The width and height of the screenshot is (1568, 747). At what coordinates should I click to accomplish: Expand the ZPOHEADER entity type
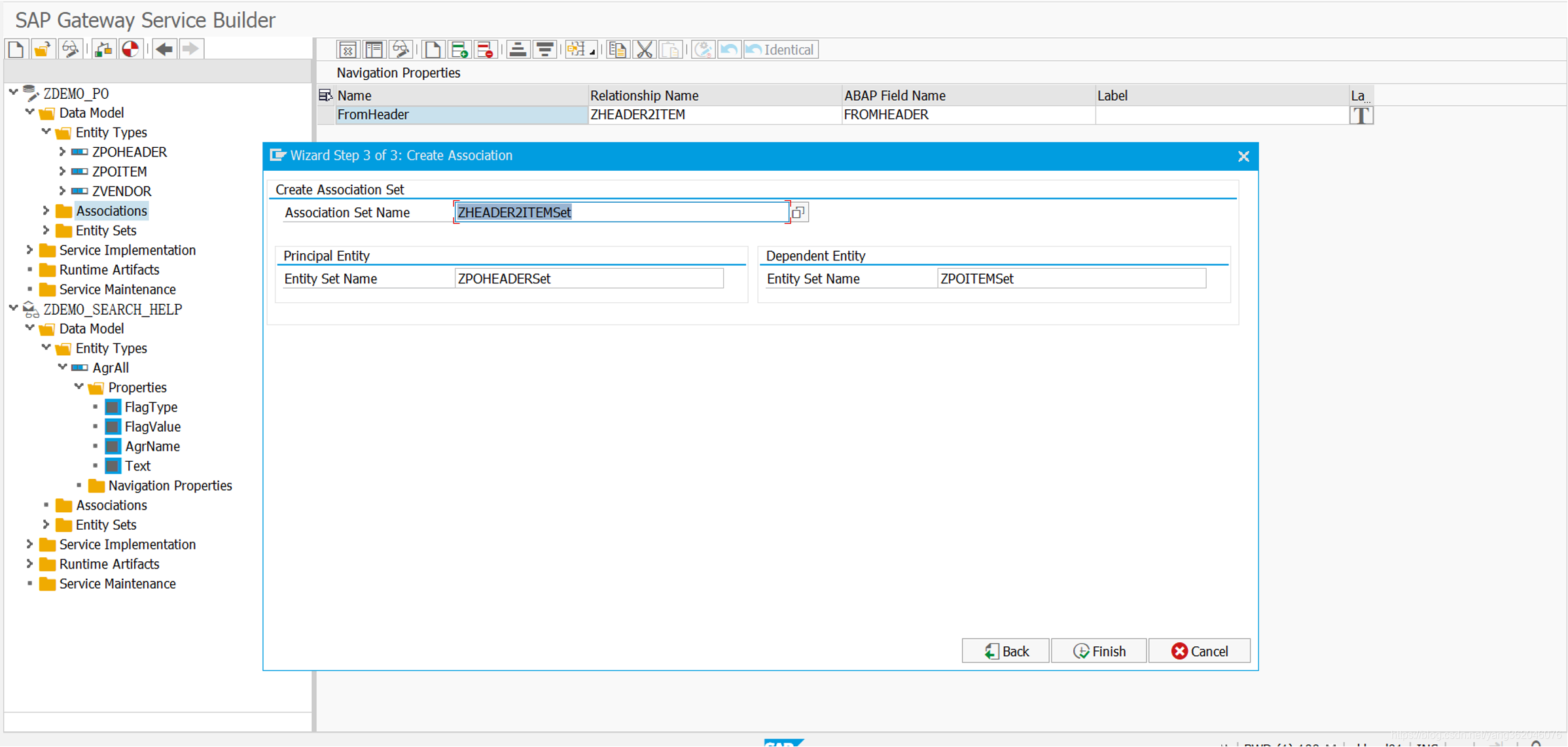tap(62, 152)
